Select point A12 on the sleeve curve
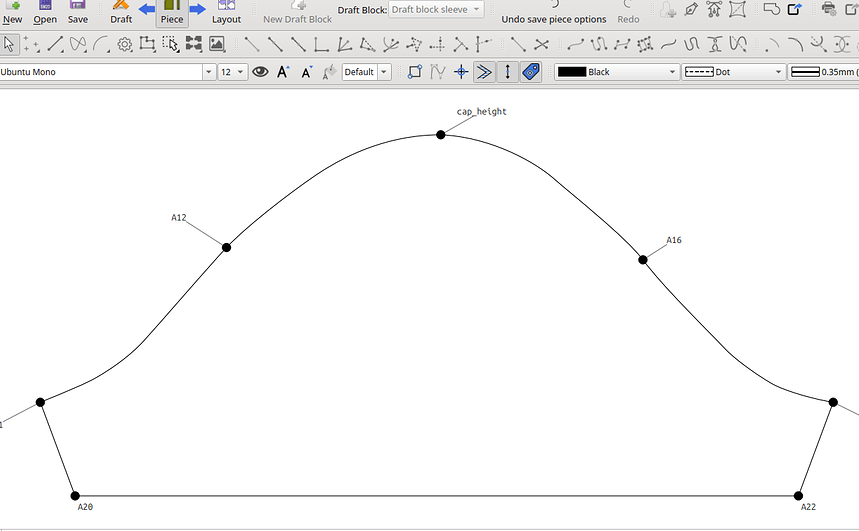This screenshot has height=531, width=859. 226,247
